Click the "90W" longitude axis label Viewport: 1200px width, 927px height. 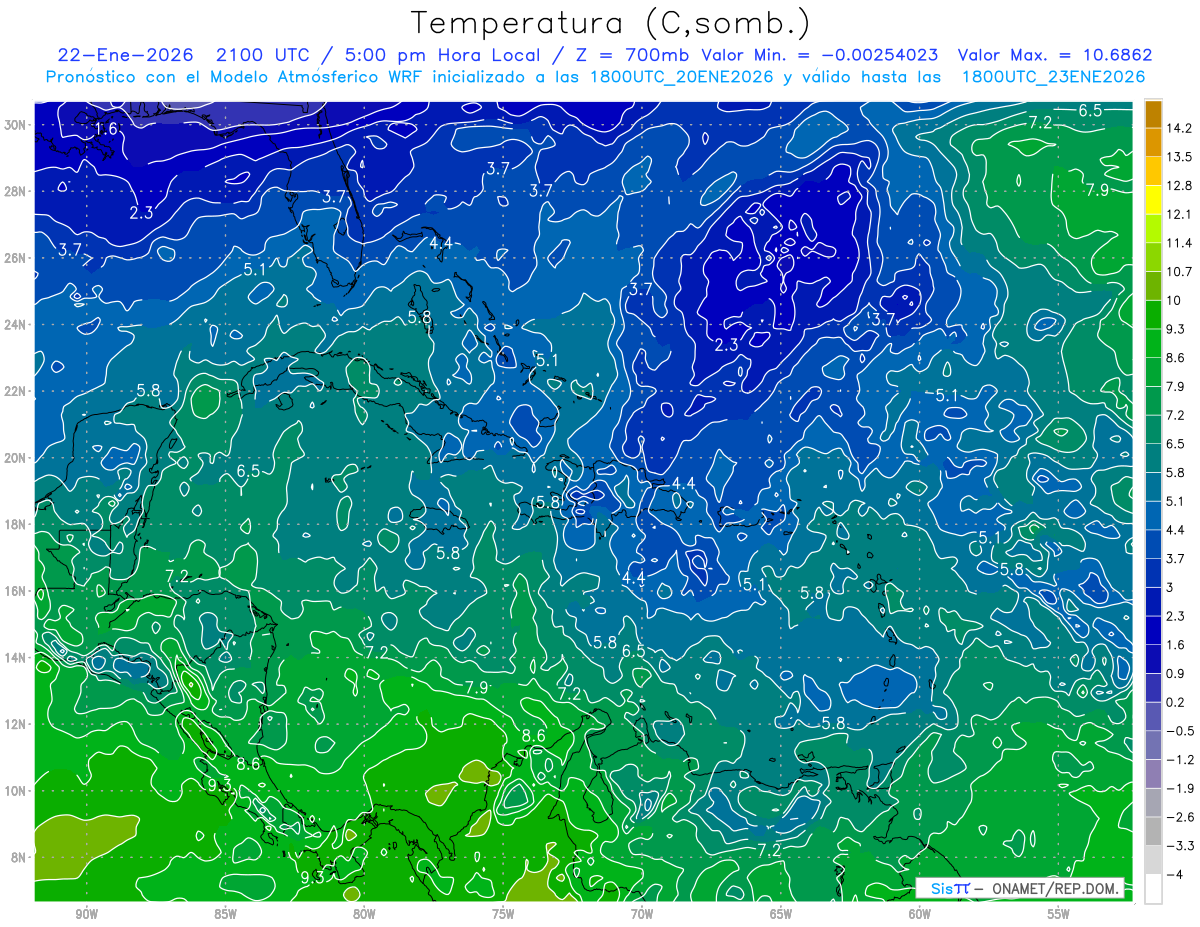point(86,913)
